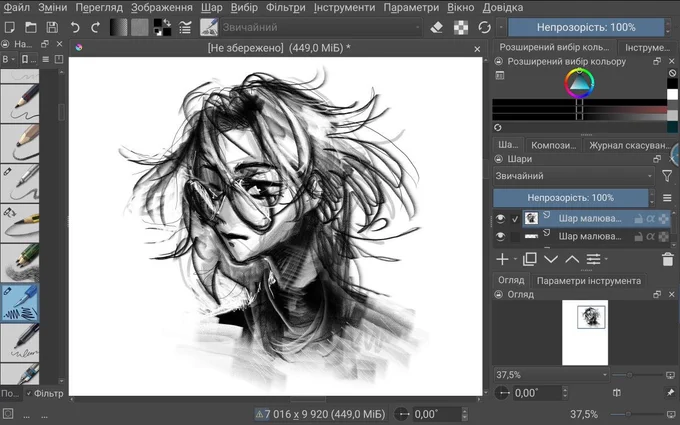Screen dimensions: 680x425
Task: Open the 'Інструменти' menu
Action: 344,7
